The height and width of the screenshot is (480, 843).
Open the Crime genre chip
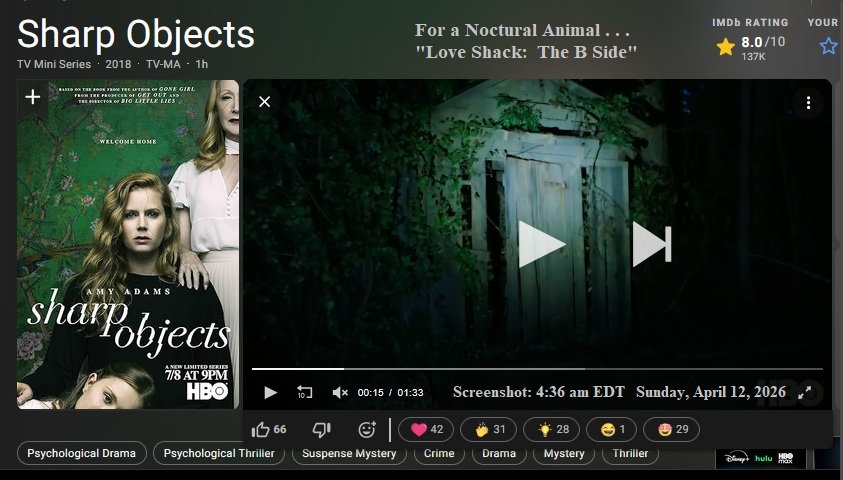click(x=439, y=453)
